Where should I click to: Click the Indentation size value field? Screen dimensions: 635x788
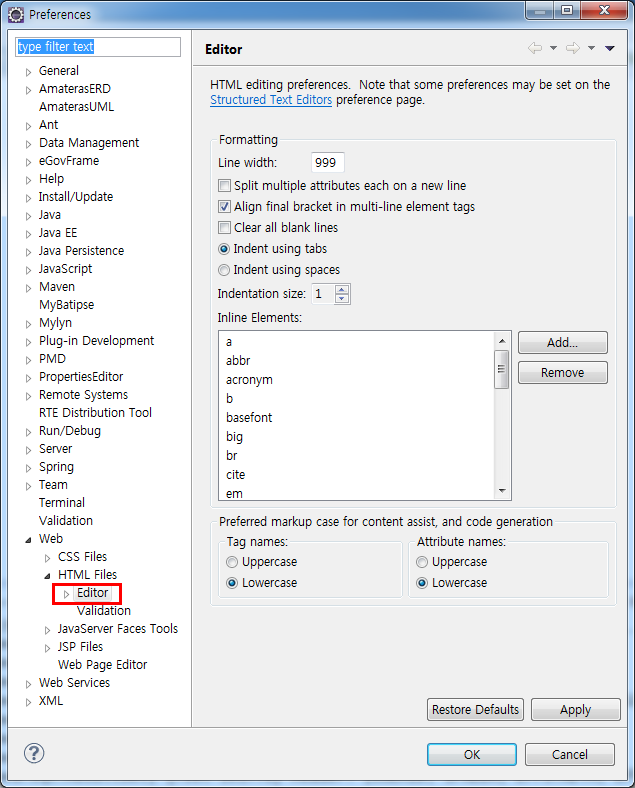point(323,294)
